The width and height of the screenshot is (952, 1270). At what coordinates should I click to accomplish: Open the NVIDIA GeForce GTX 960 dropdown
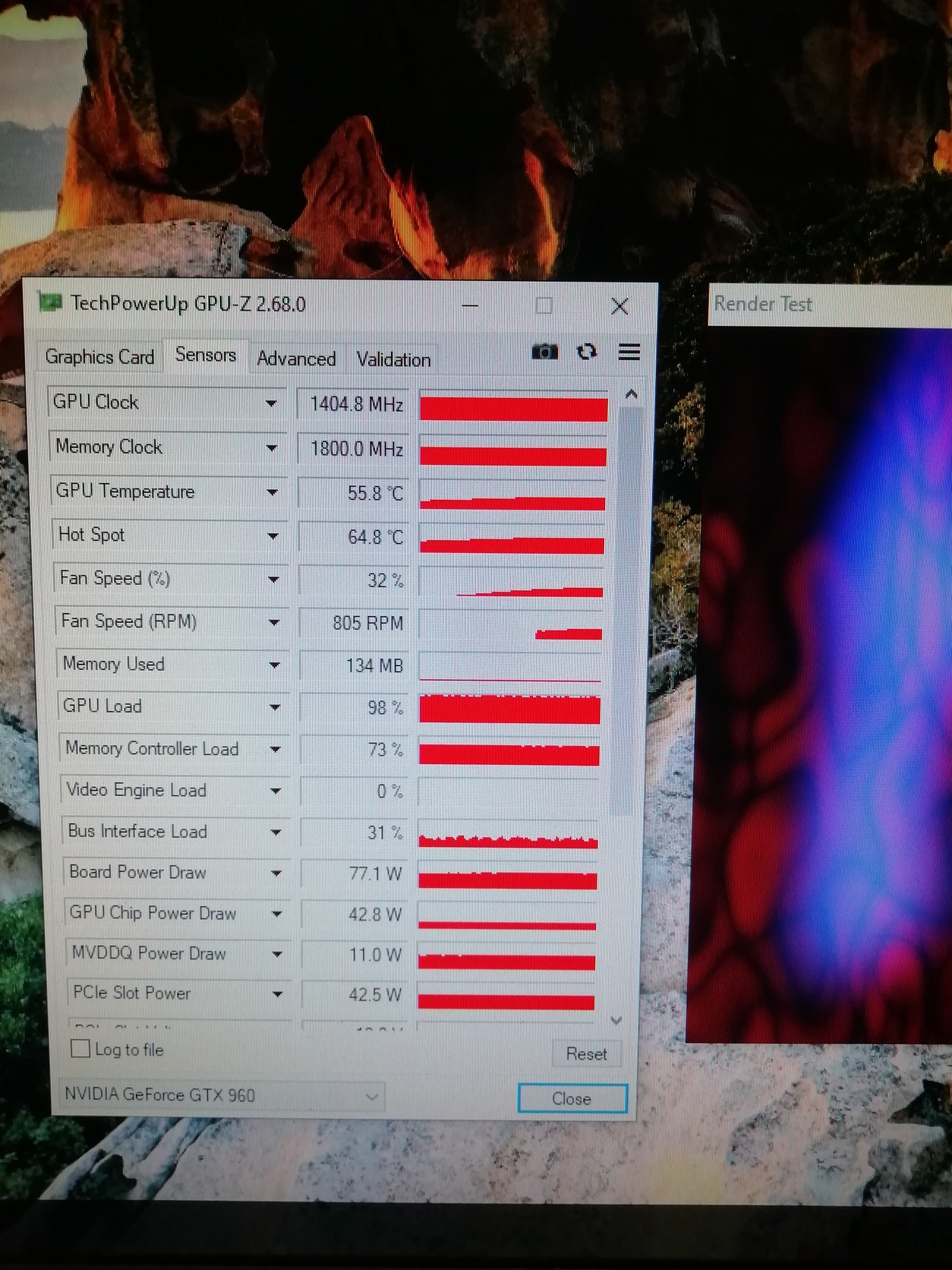point(221,1095)
